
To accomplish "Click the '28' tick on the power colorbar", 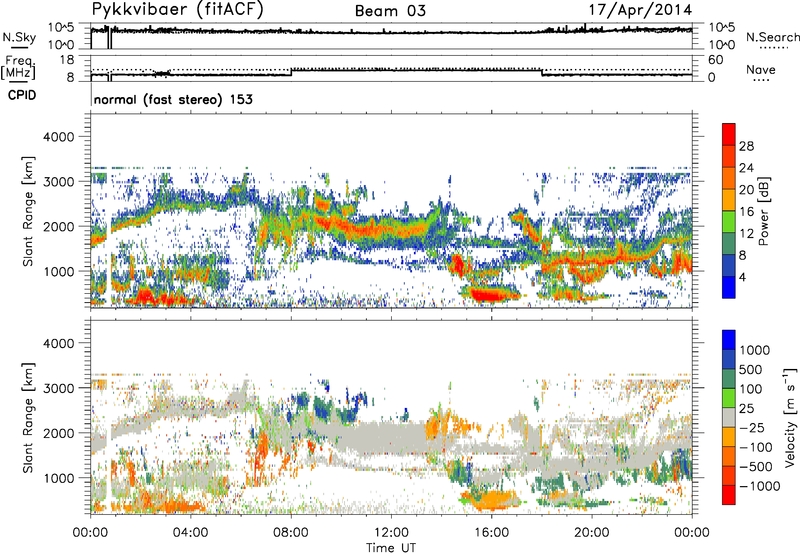I will tap(746, 146).
